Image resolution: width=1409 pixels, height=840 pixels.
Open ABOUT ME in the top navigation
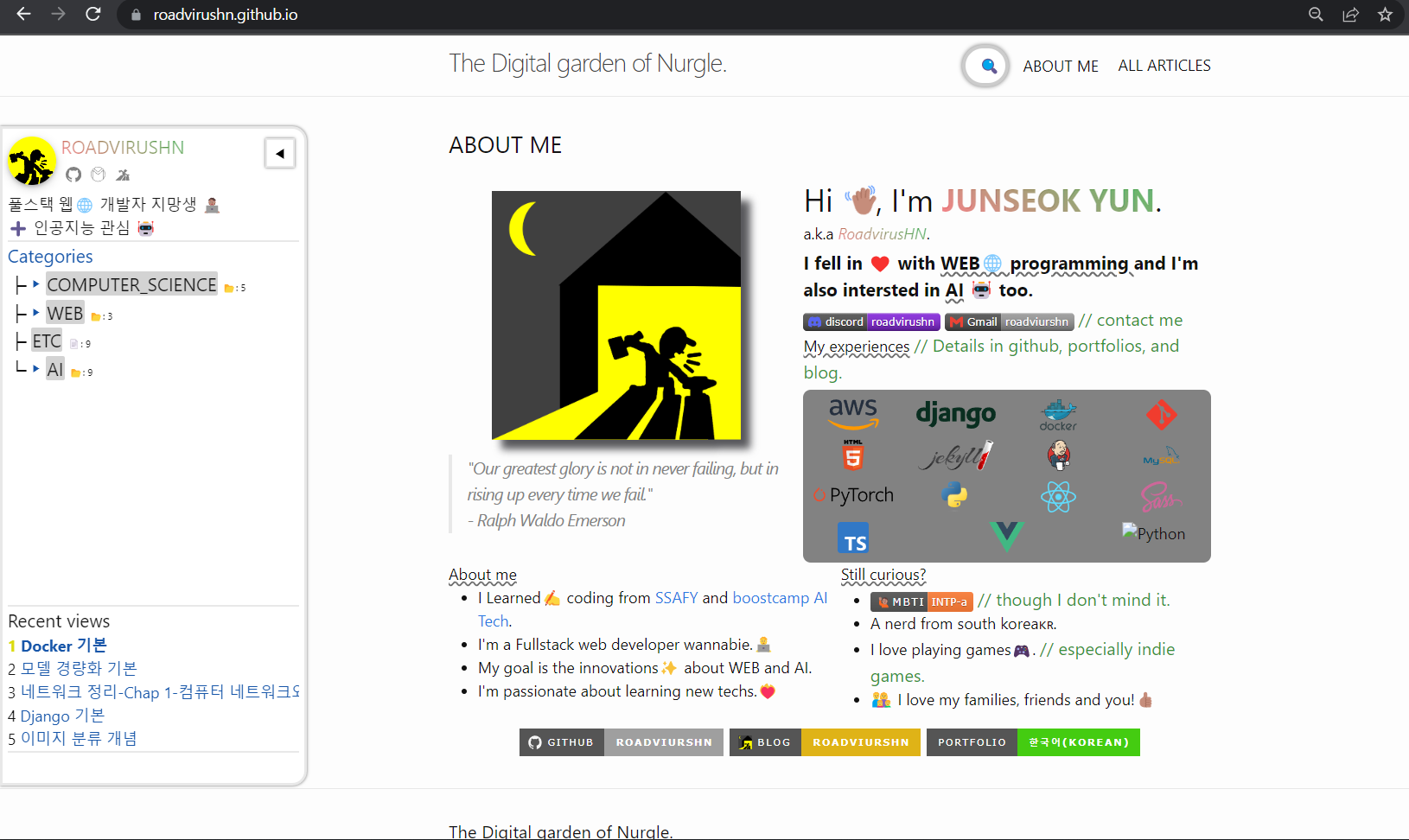[x=1061, y=67]
